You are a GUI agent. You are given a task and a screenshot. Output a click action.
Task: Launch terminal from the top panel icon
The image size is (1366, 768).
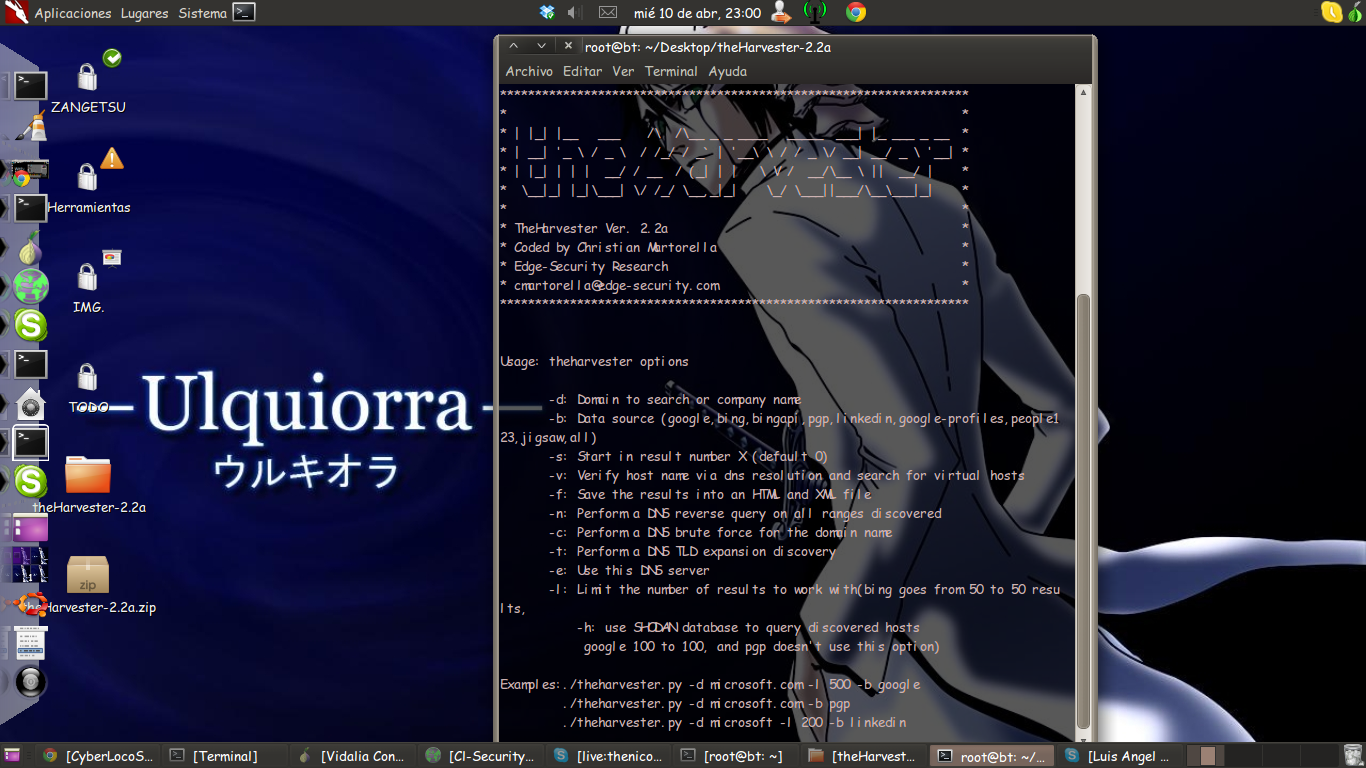pyautogui.click(x=244, y=13)
